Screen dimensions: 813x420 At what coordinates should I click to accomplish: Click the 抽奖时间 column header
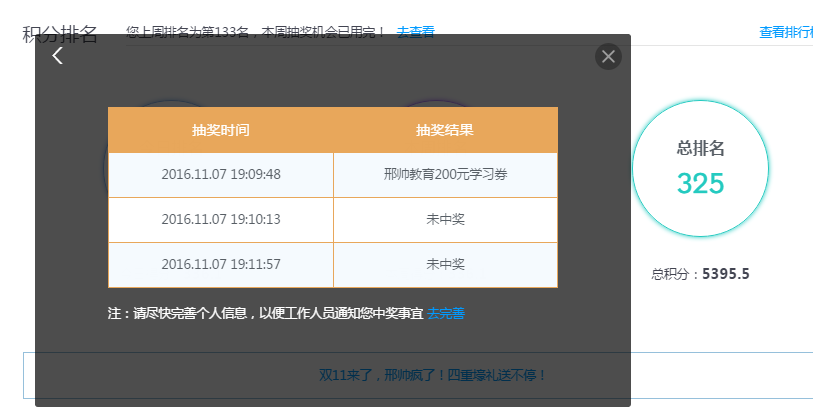221,130
